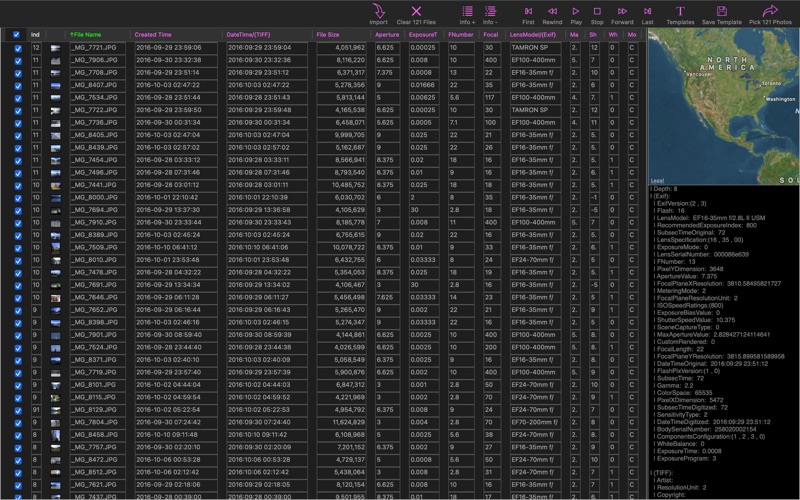This screenshot has width=800, height=500.
Task: Click the Rewind playback icon
Action: pyautogui.click(x=552, y=11)
